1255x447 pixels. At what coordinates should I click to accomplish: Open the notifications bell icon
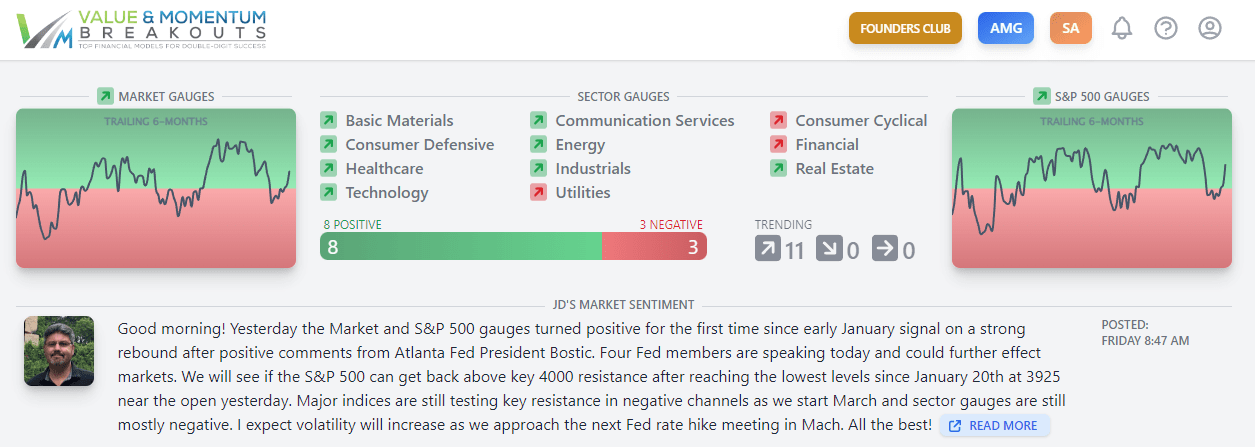pyautogui.click(x=1122, y=28)
